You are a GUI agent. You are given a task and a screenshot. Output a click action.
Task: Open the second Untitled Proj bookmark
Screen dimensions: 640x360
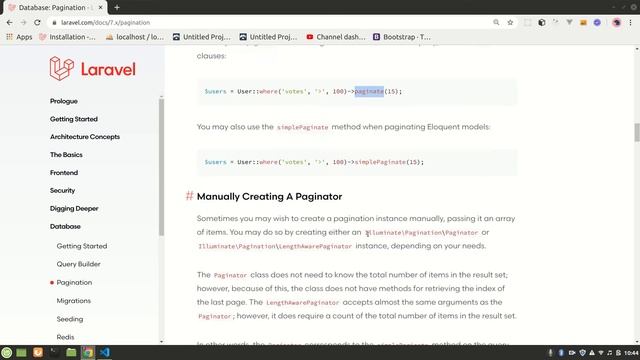pos(269,37)
